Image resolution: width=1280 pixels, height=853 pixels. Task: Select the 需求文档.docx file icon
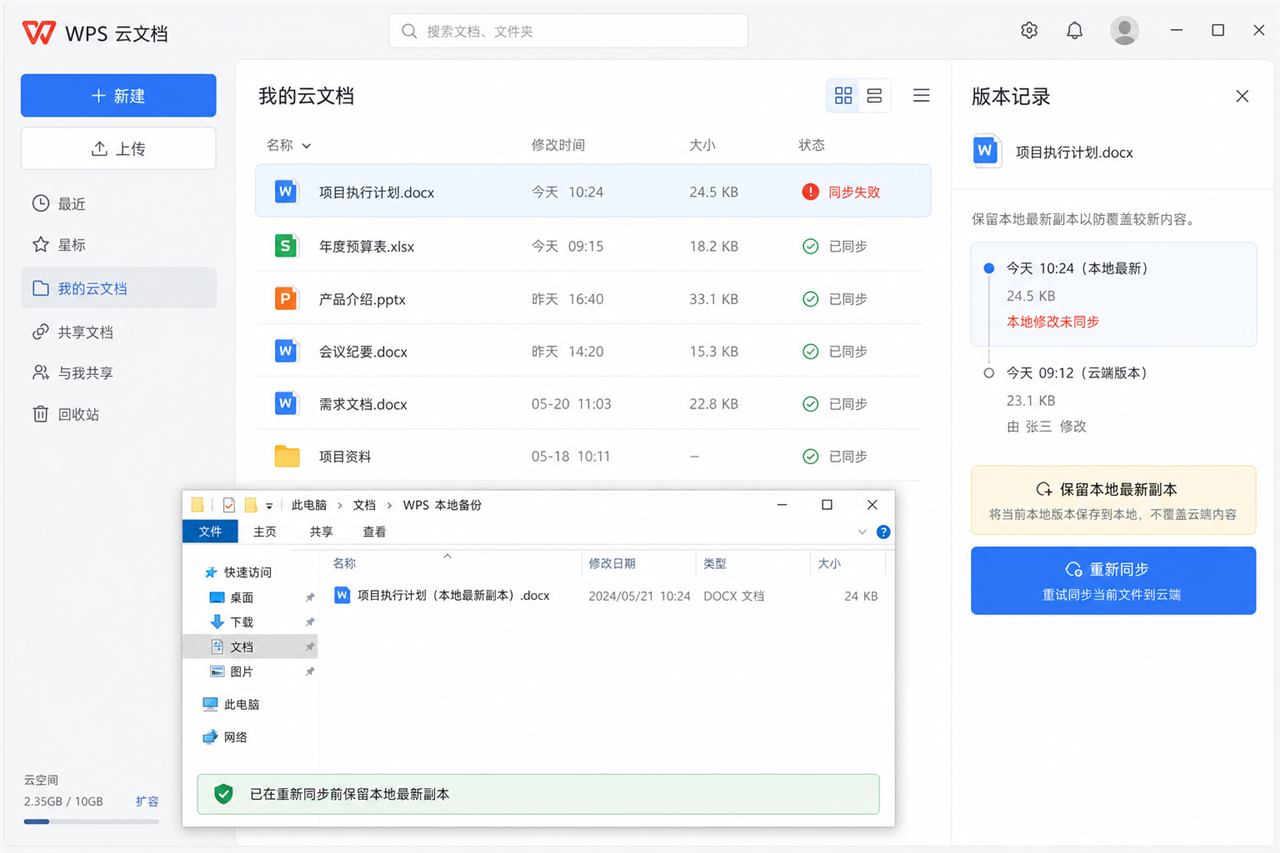coord(287,403)
